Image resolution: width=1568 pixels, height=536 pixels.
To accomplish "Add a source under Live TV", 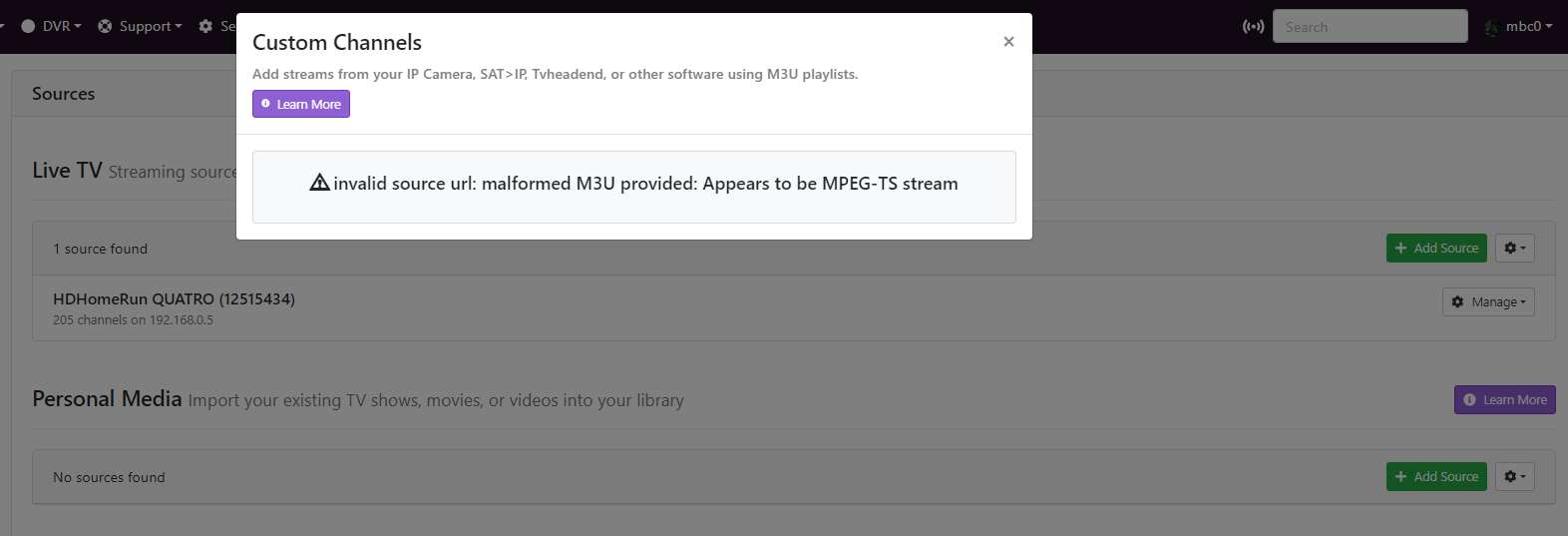I will (x=1436, y=249).
